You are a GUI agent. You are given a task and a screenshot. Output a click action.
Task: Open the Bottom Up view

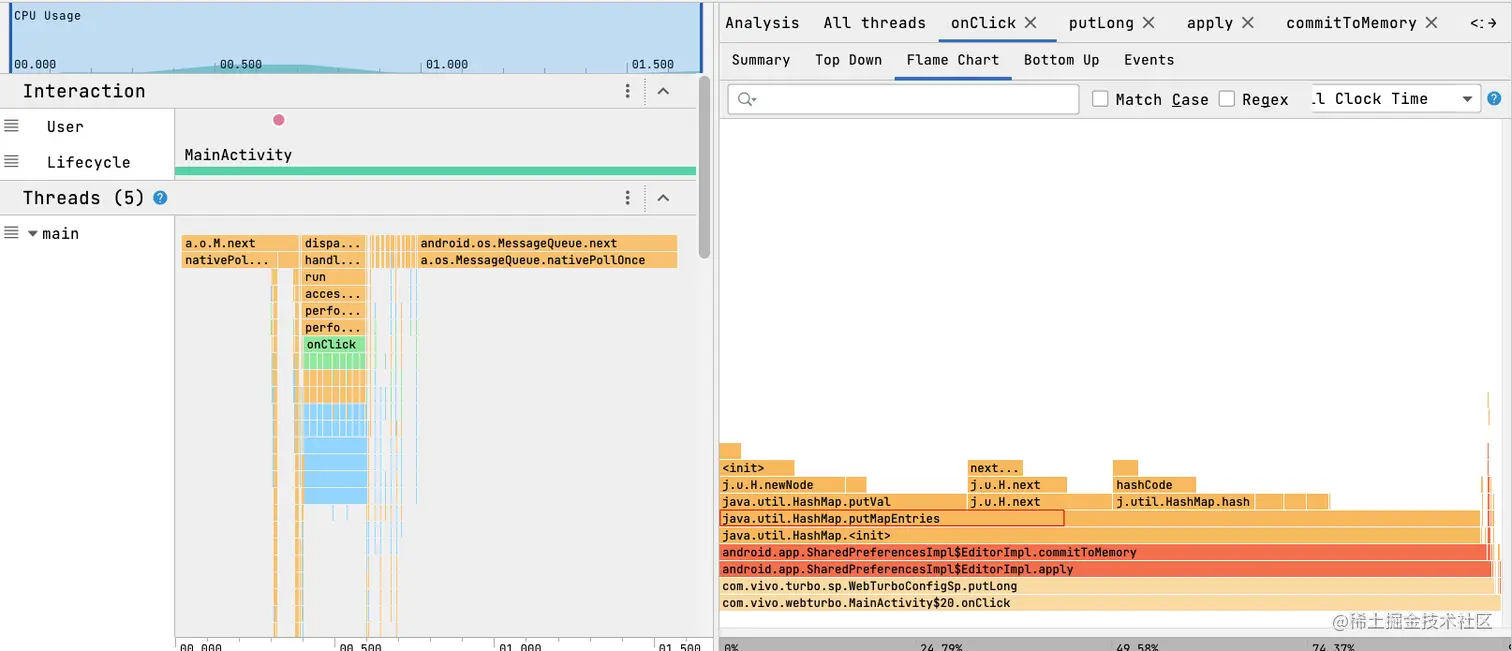tap(1061, 60)
